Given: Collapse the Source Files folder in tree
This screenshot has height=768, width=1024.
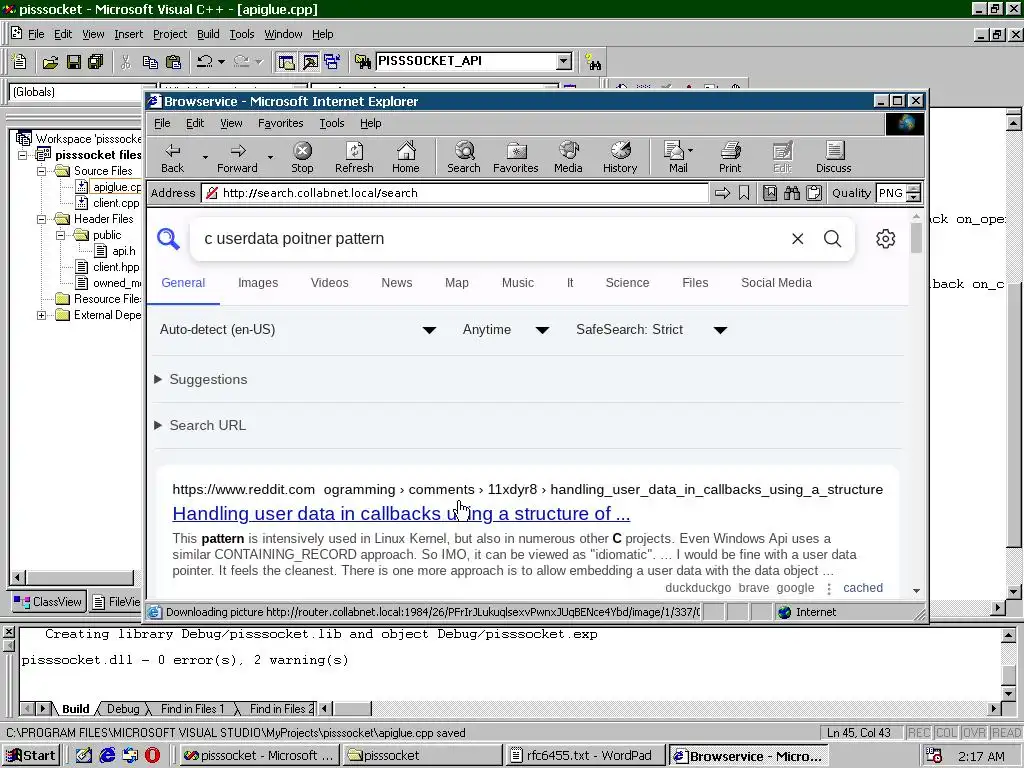Looking at the screenshot, I should (x=42, y=171).
